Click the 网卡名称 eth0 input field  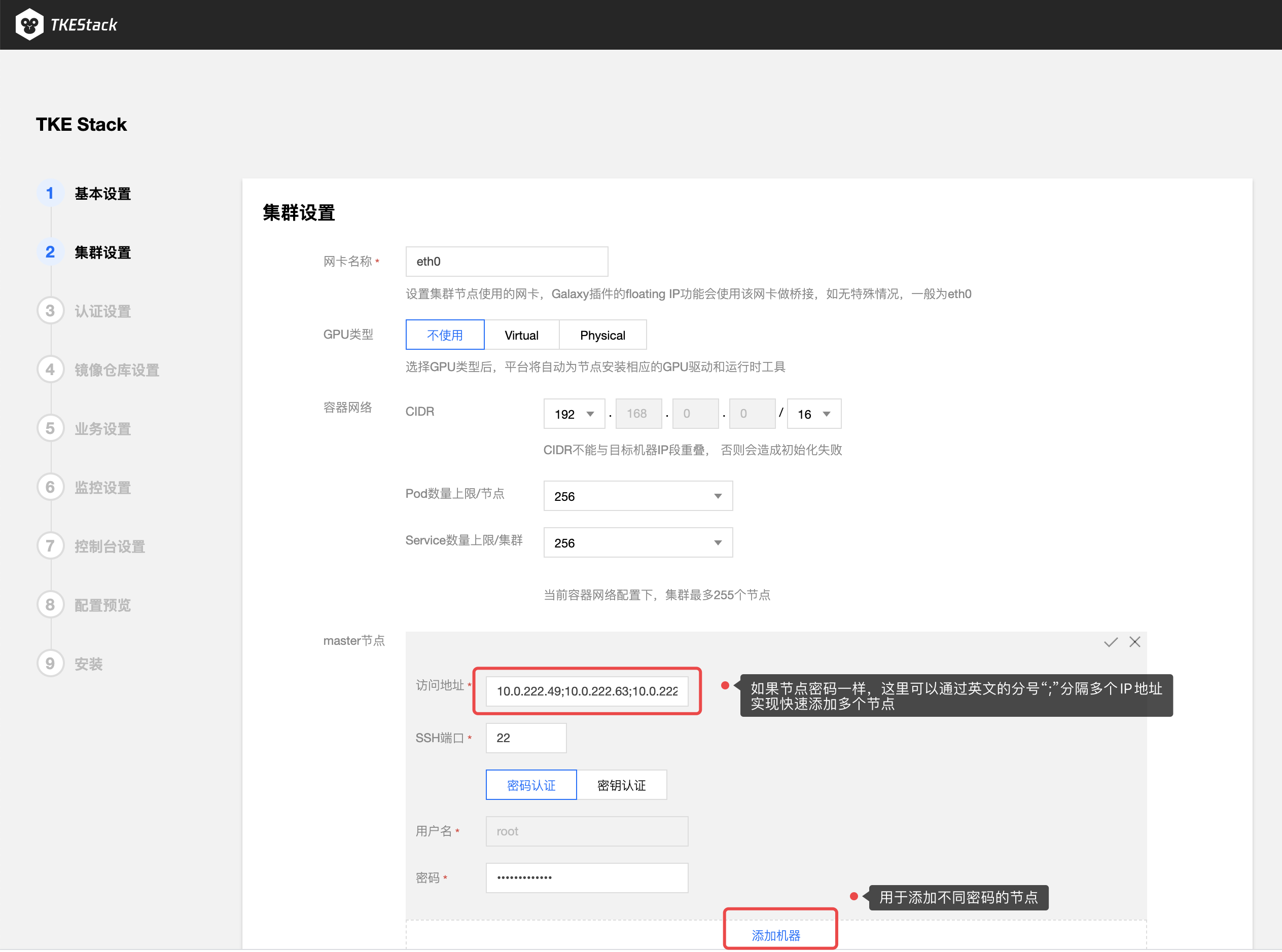coord(506,262)
